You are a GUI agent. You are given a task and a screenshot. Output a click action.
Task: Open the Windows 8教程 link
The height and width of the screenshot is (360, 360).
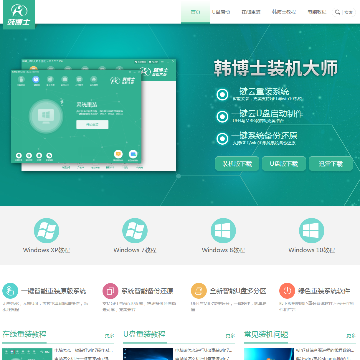point(223,250)
